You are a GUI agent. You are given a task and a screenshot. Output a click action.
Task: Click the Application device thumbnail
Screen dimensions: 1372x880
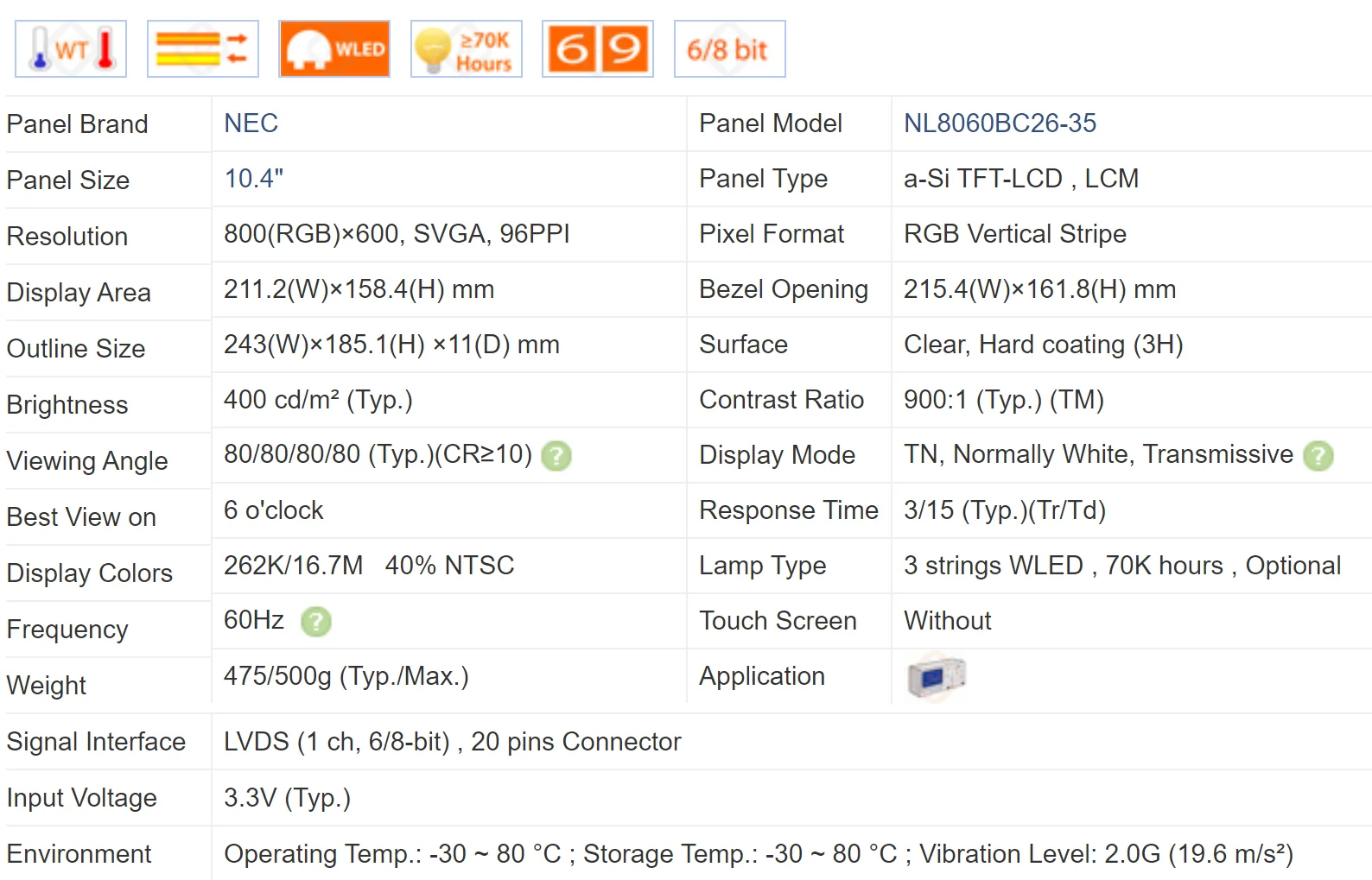(x=937, y=677)
